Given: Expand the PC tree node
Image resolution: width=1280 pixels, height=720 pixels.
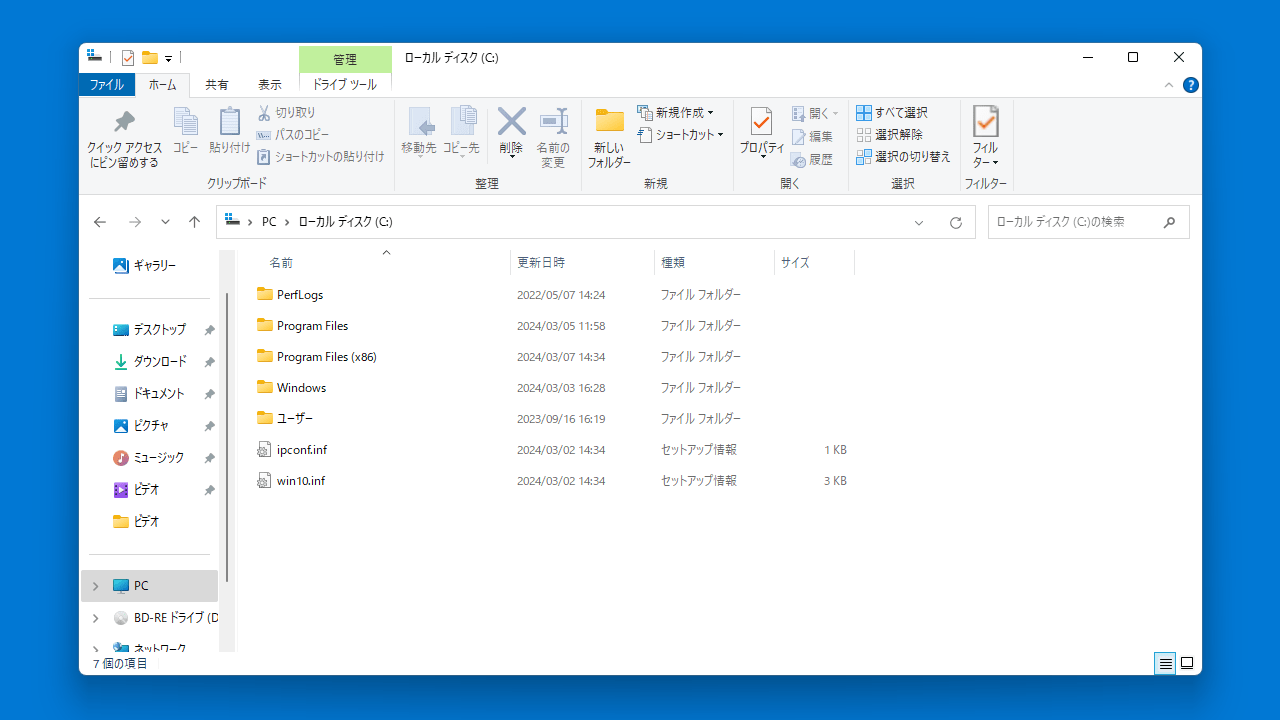Looking at the screenshot, I should point(96,586).
